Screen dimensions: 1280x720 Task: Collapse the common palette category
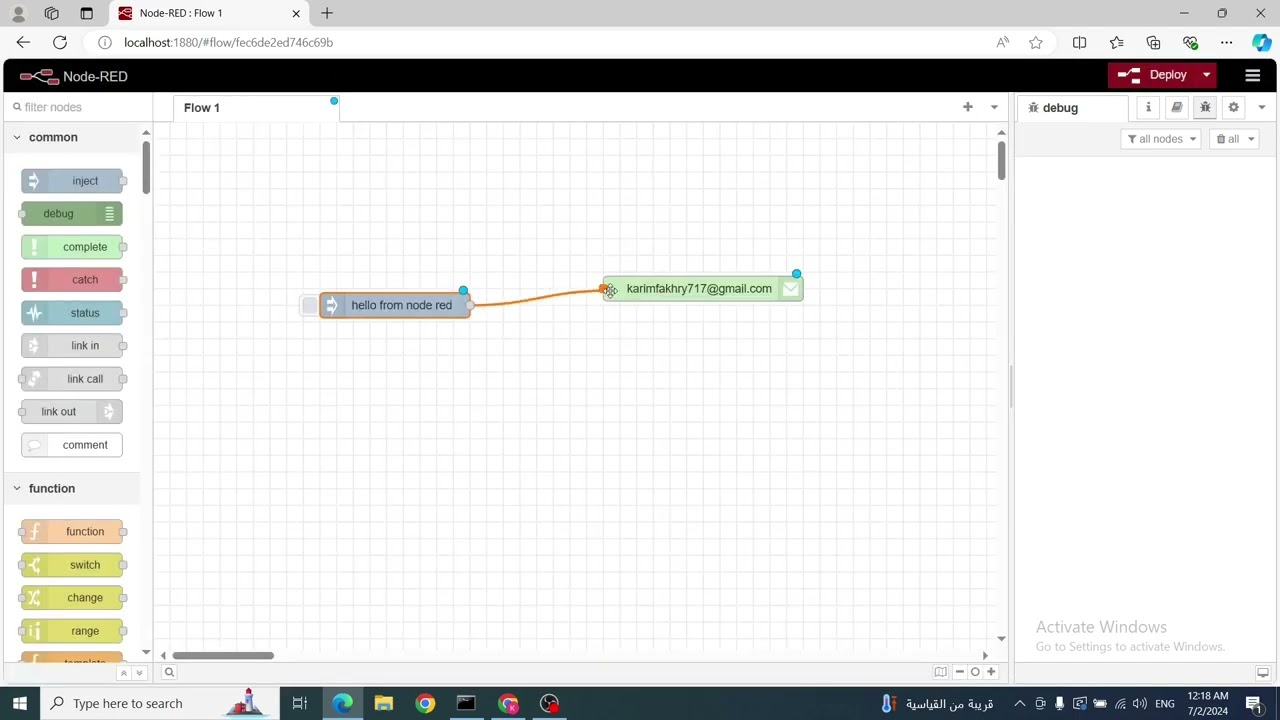click(x=71, y=137)
